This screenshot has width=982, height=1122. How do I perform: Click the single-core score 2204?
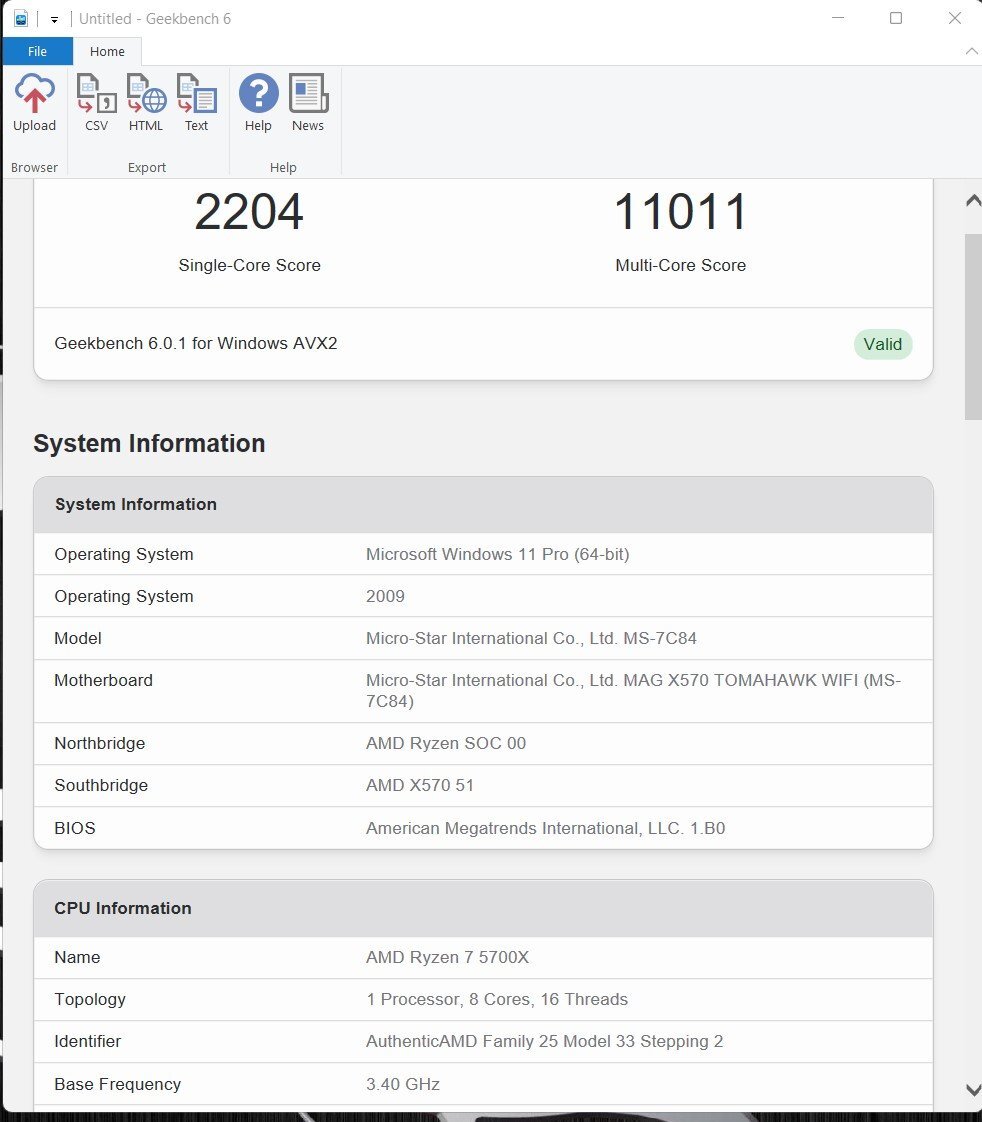point(249,212)
